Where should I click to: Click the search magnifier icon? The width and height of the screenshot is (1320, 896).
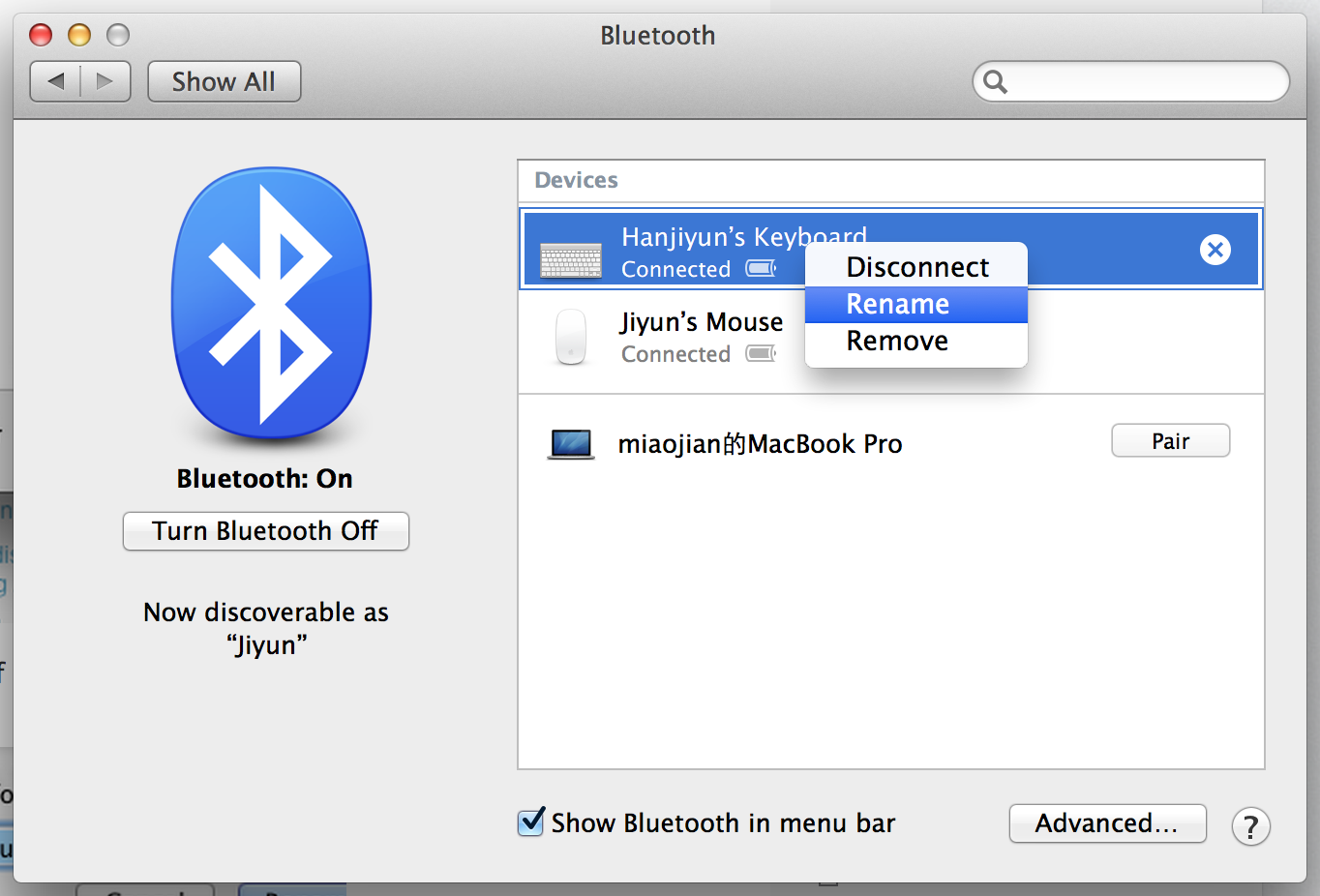(996, 81)
